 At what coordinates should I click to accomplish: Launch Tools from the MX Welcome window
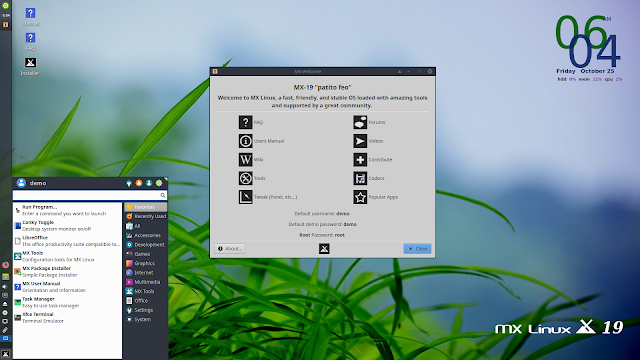click(245, 178)
